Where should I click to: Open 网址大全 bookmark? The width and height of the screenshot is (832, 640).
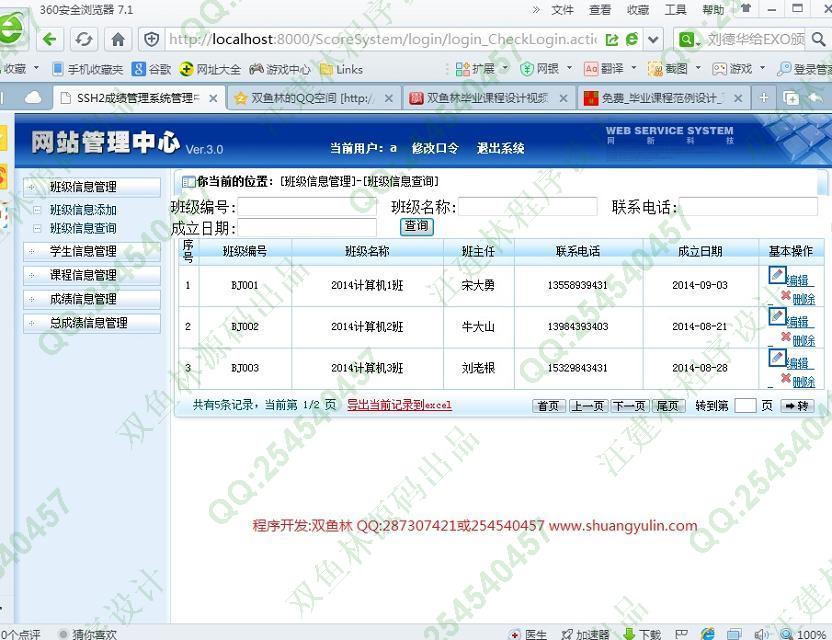(210, 69)
